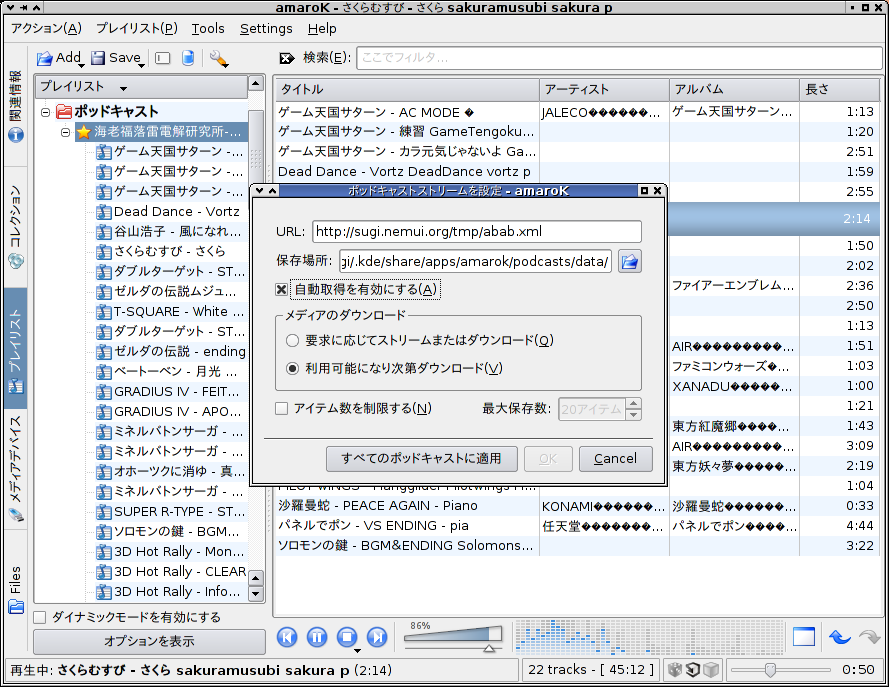Clear the search filter with the eraser icon

coord(287,58)
